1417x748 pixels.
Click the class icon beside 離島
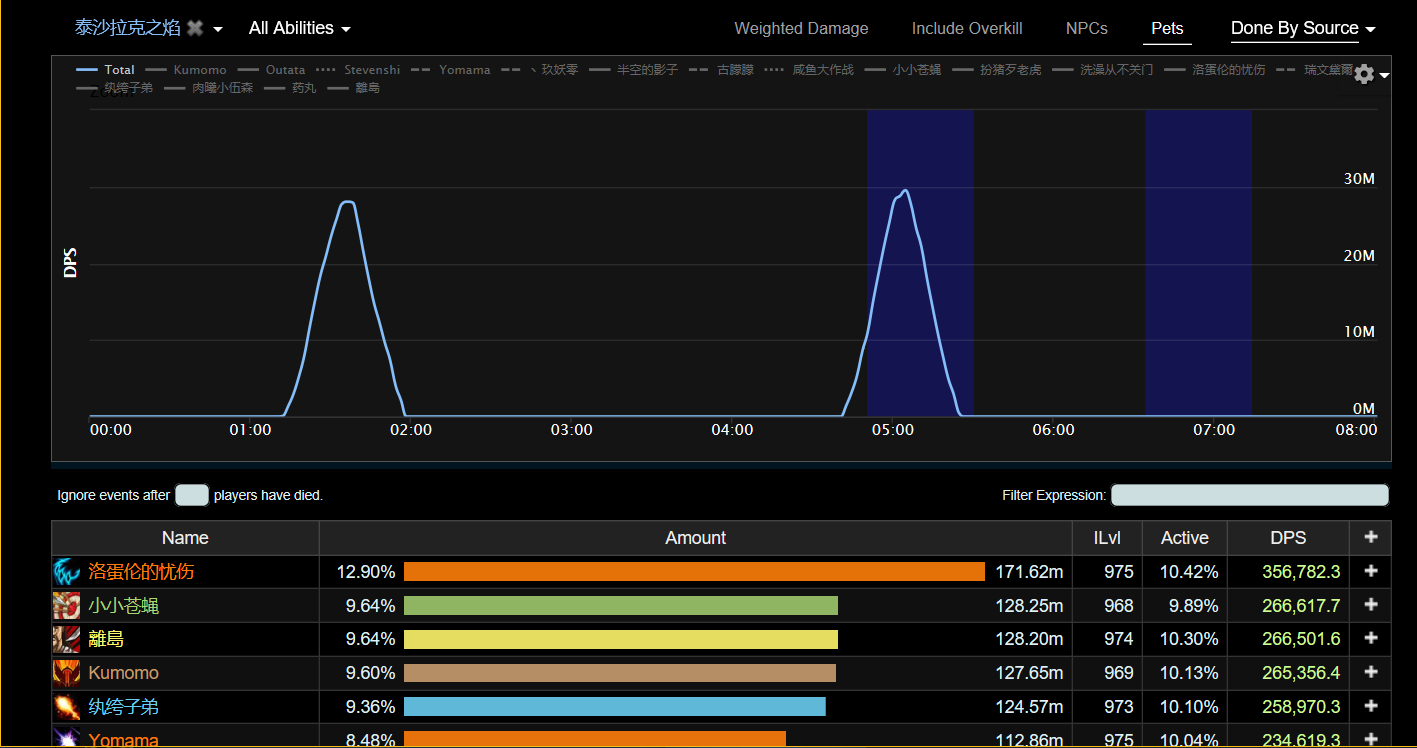pyautogui.click(x=66, y=639)
